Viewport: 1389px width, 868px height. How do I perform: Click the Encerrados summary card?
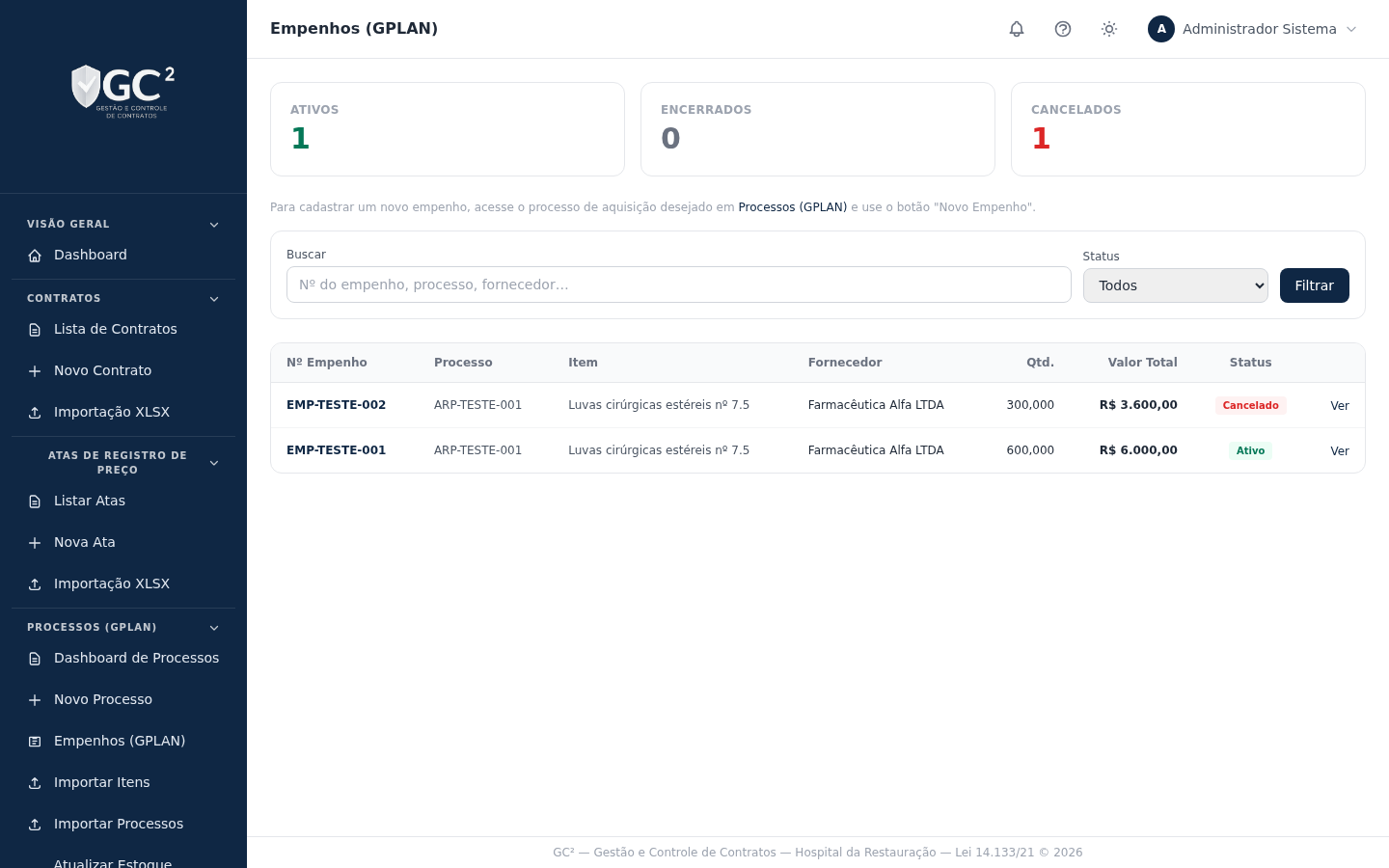point(818,129)
